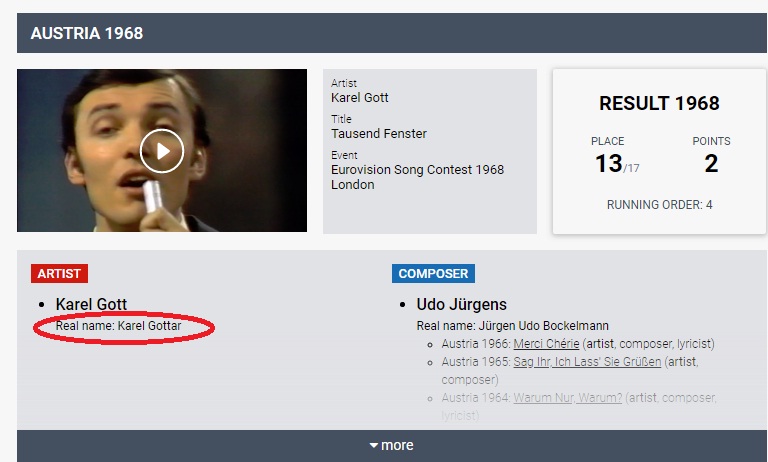Image resolution: width=768 pixels, height=462 pixels.
Task: Play the Karel Gott performance video
Action: point(162,151)
